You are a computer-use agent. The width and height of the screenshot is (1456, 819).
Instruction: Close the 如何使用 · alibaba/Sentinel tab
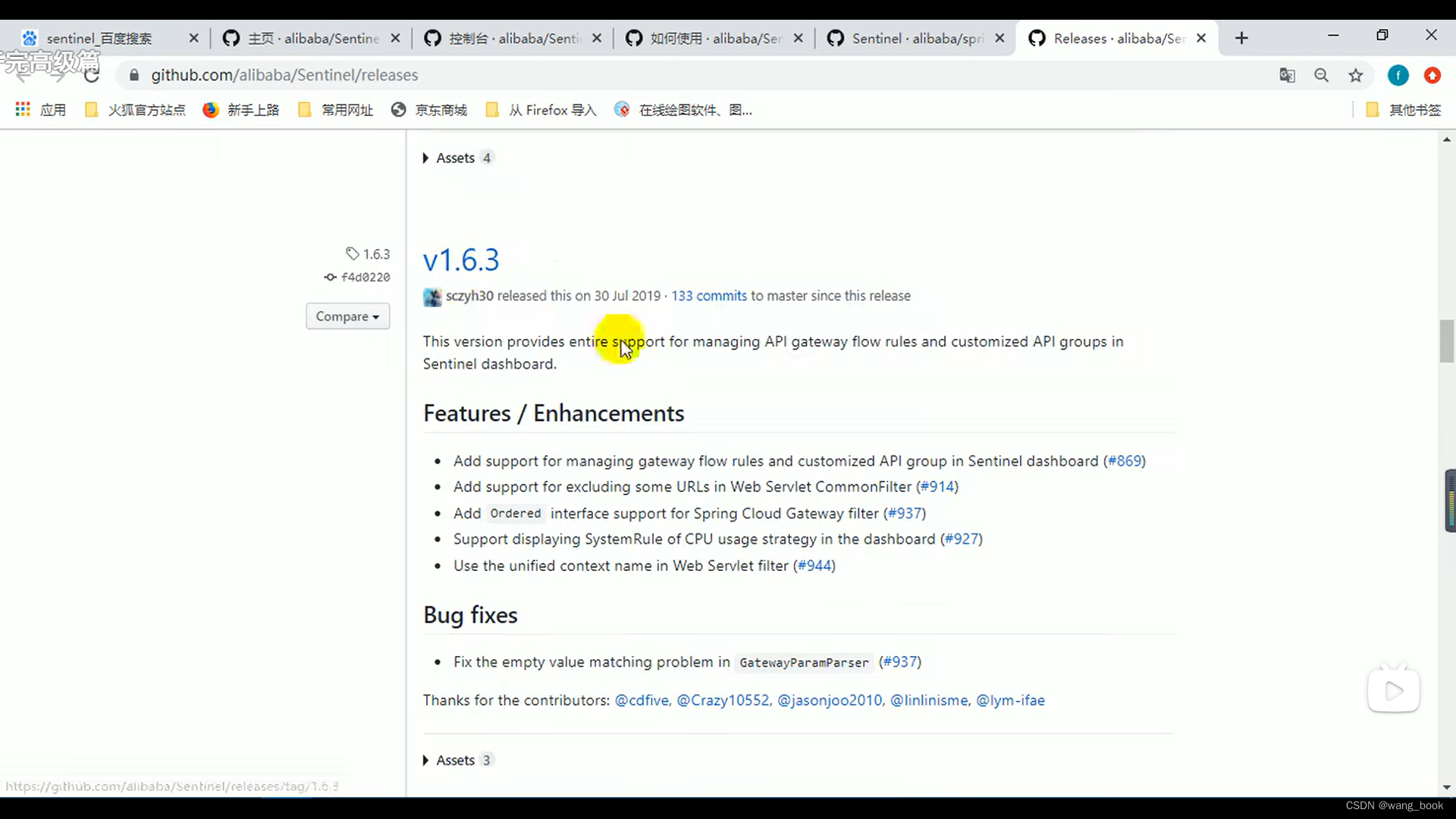coord(798,38)
